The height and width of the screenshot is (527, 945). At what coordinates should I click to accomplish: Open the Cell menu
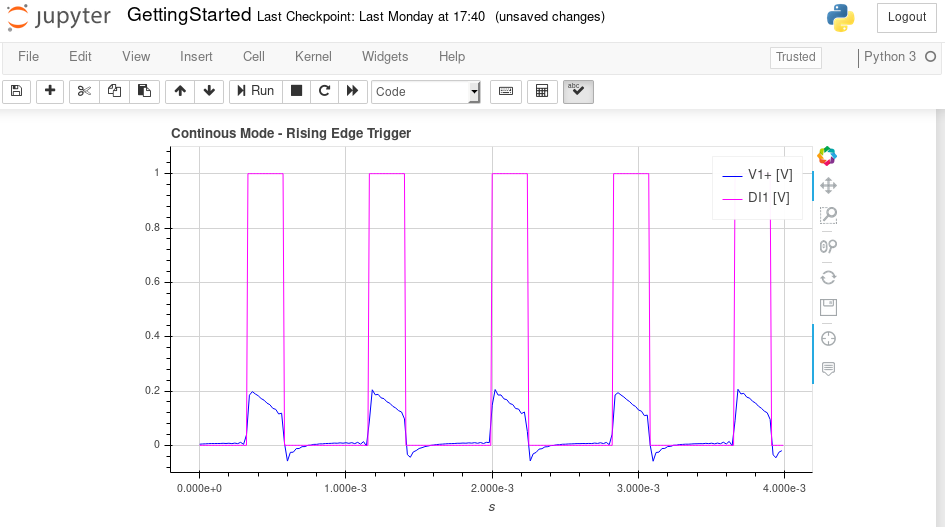(254, 57)
